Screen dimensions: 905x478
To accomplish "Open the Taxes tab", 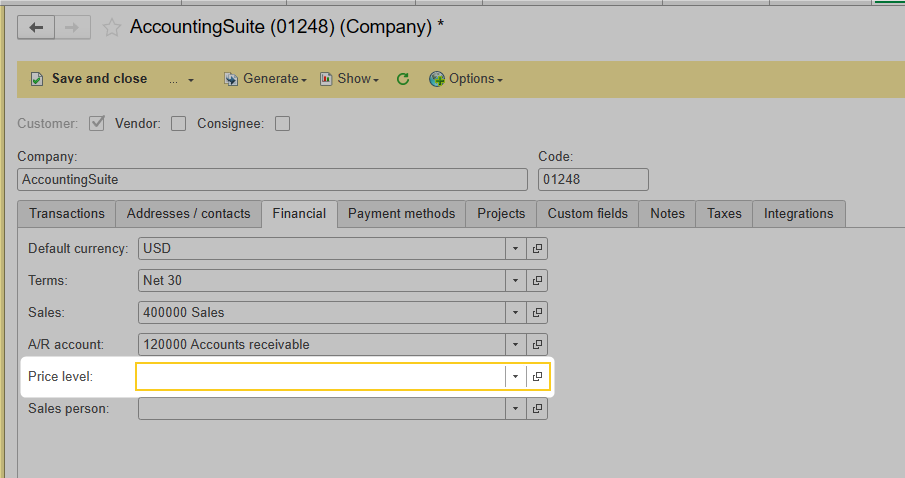I will tap(724, 214).
